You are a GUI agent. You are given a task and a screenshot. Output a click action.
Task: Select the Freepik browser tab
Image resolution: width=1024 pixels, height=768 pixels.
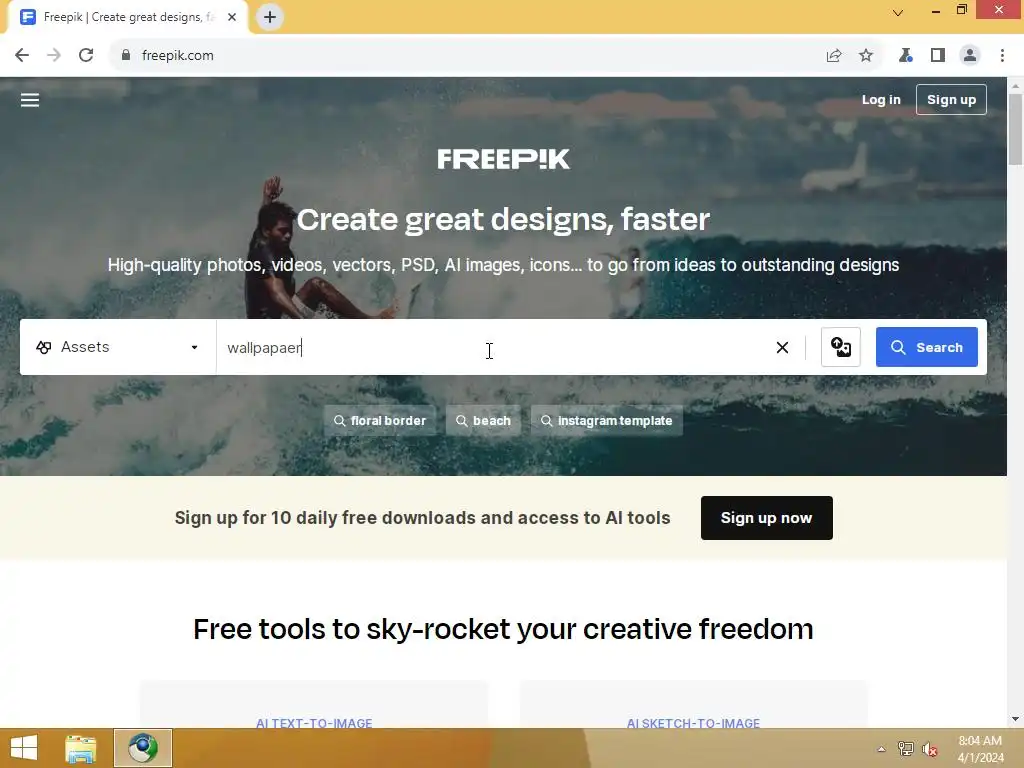pyautogui.click(x=127, y=17)
